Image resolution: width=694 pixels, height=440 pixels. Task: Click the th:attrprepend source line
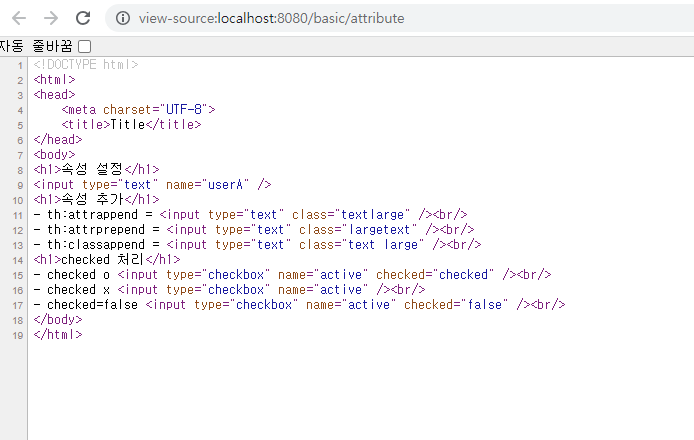click(254, 230)
